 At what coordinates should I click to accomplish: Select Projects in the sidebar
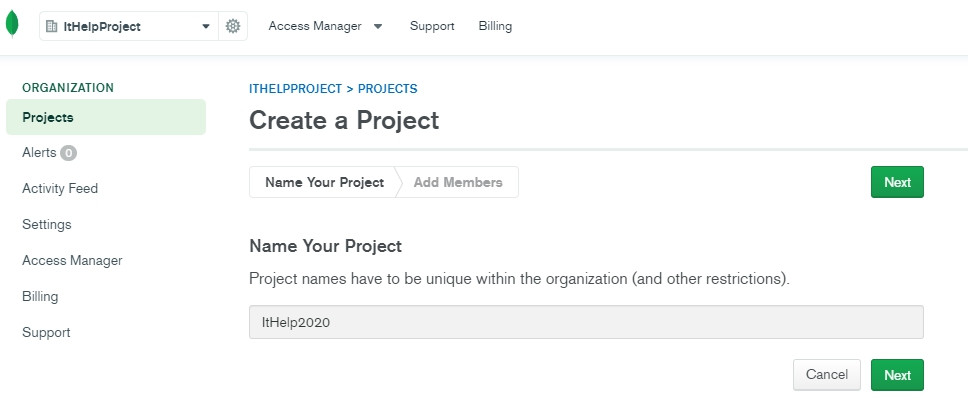tap(48, 117)
